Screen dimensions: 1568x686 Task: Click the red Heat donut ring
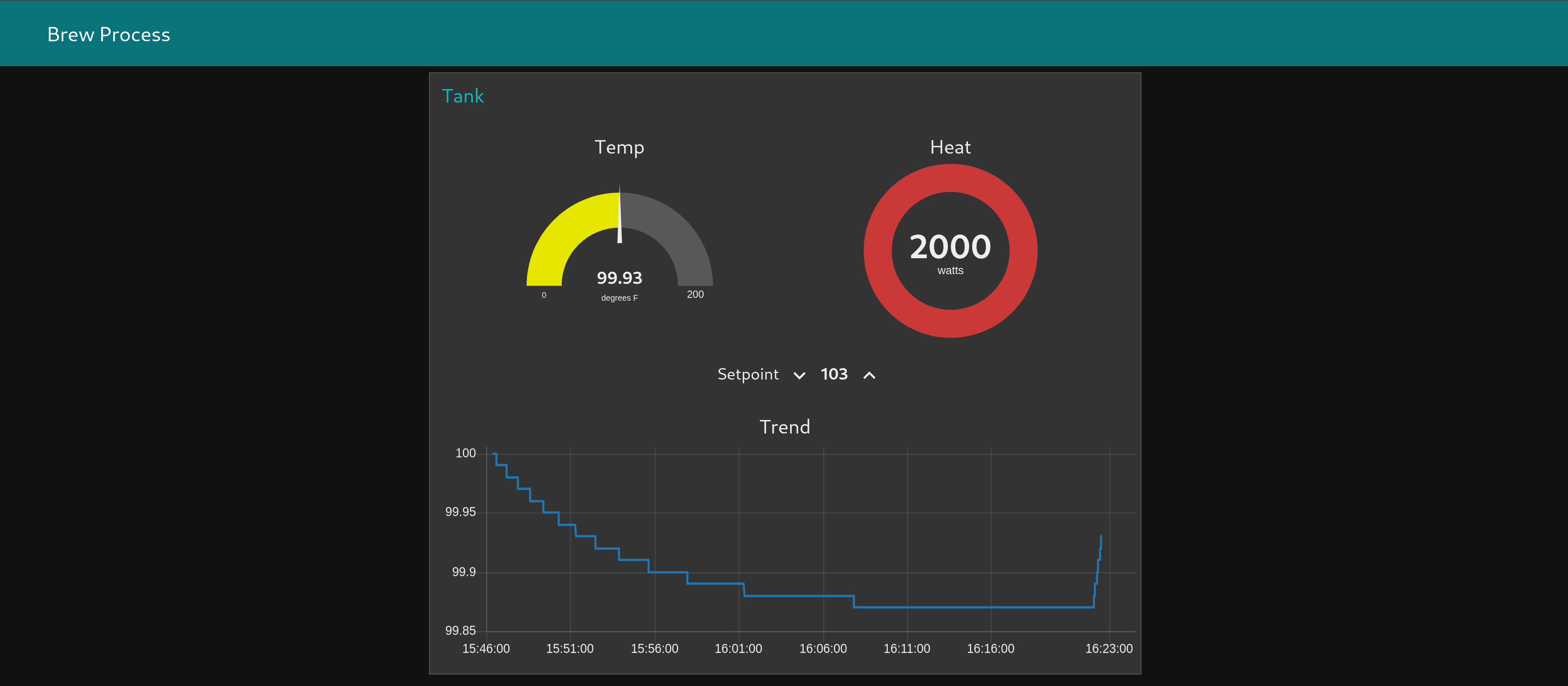(878, 251)
